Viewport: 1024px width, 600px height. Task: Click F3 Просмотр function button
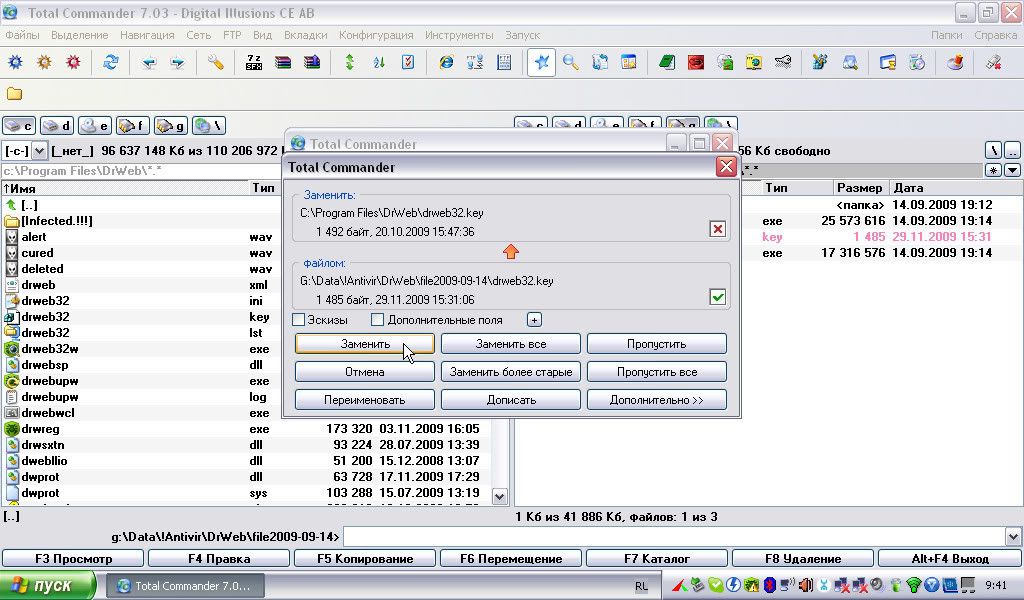pos(73,559)
